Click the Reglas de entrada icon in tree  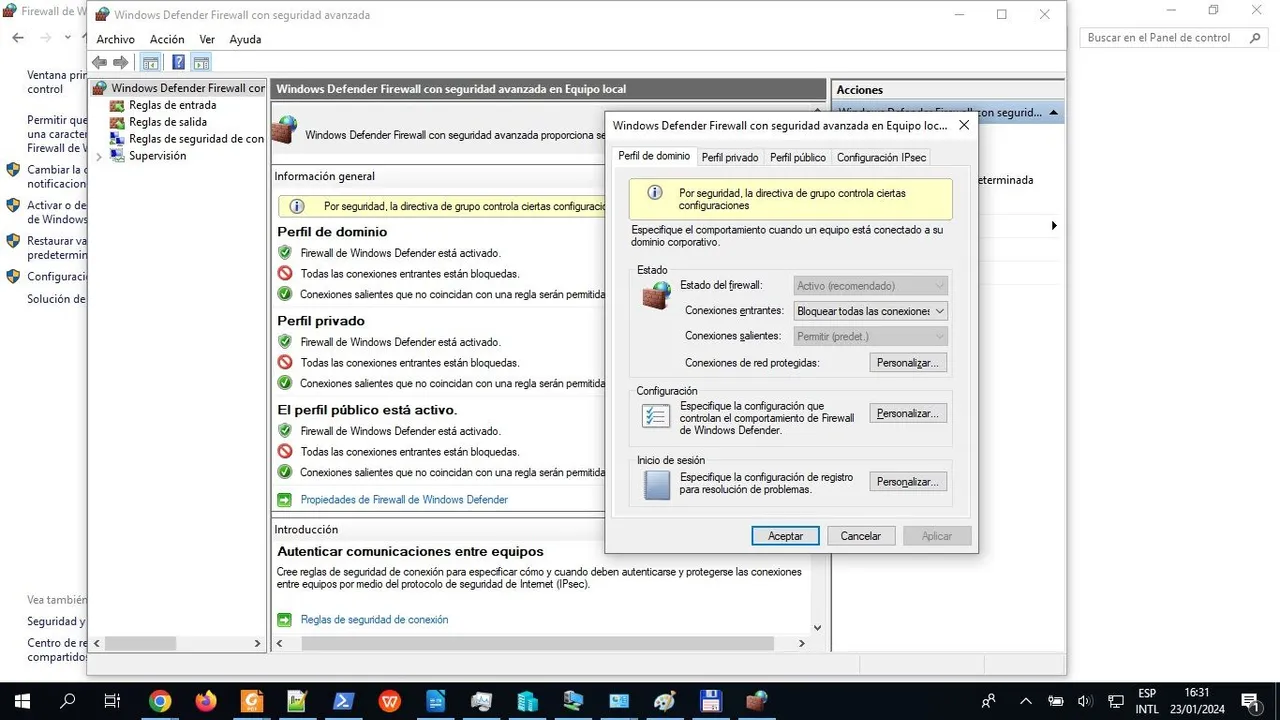point(117,105)
